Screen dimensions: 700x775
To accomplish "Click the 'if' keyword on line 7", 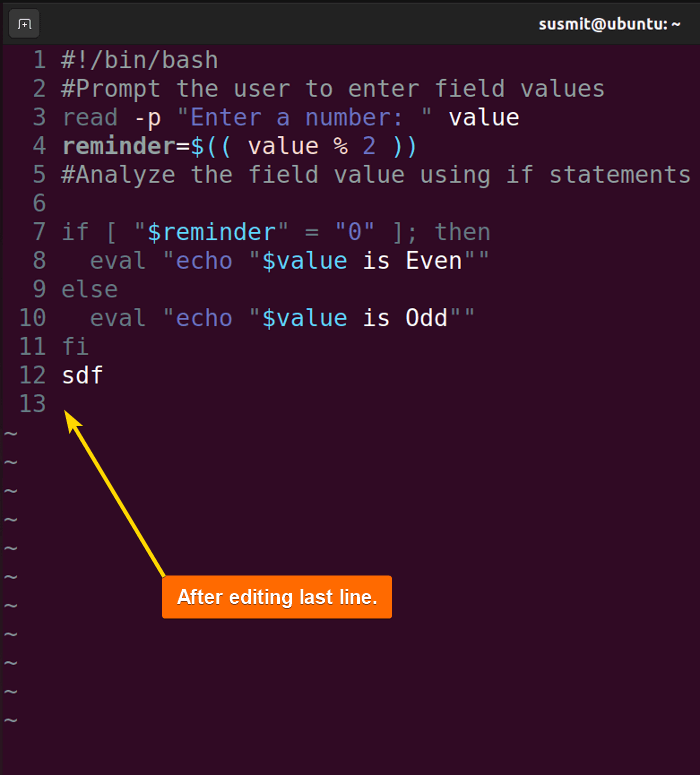I will [x=75, y=232].
